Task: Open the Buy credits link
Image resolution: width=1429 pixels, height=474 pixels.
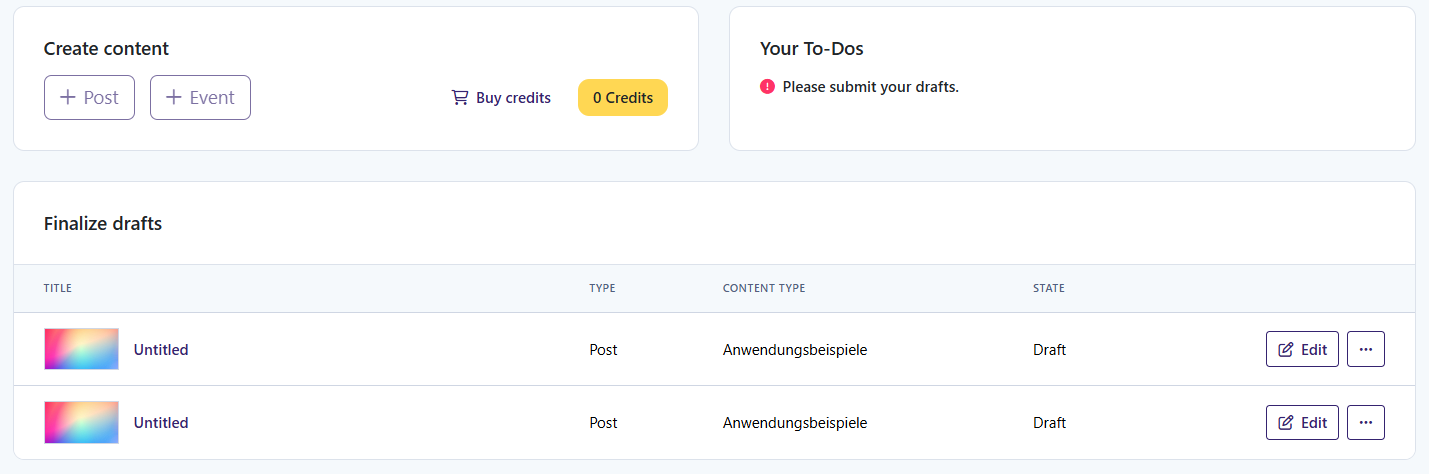Action: pos(501,98)
